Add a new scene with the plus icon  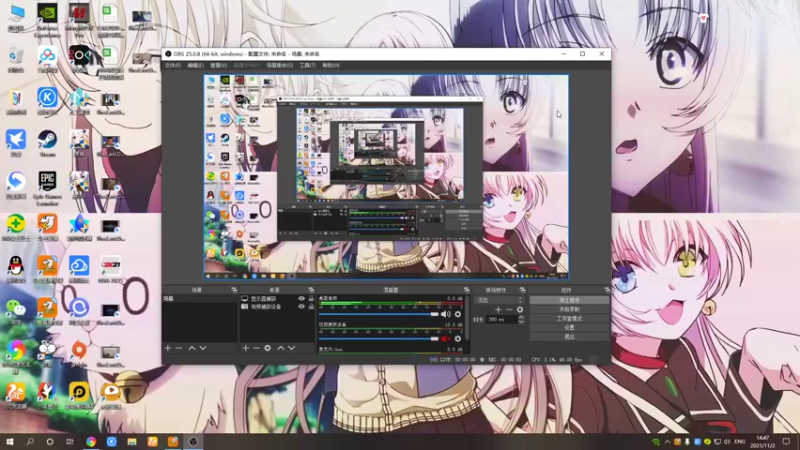point(168,348)
